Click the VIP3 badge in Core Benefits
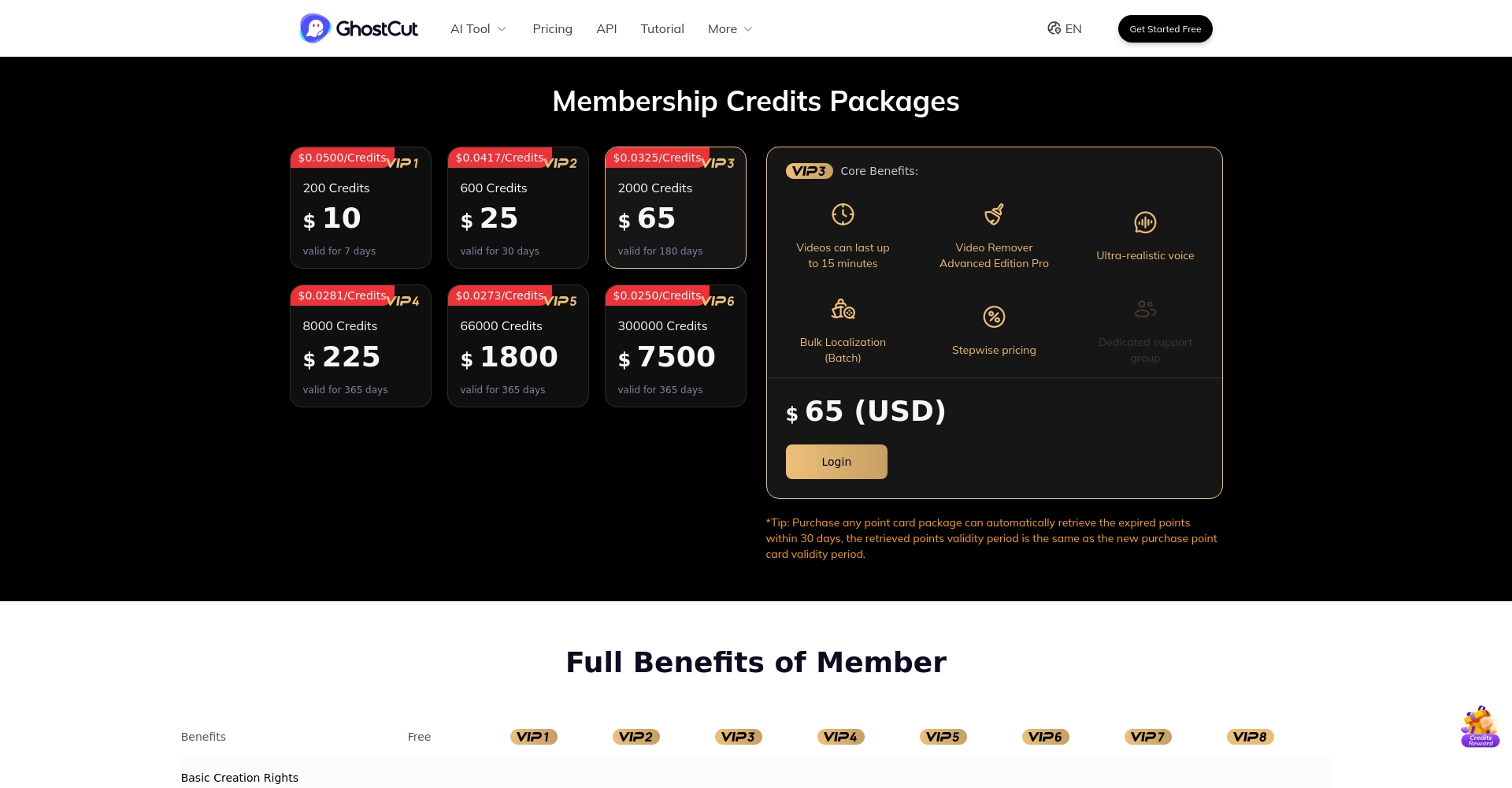 tap(810, 171)
